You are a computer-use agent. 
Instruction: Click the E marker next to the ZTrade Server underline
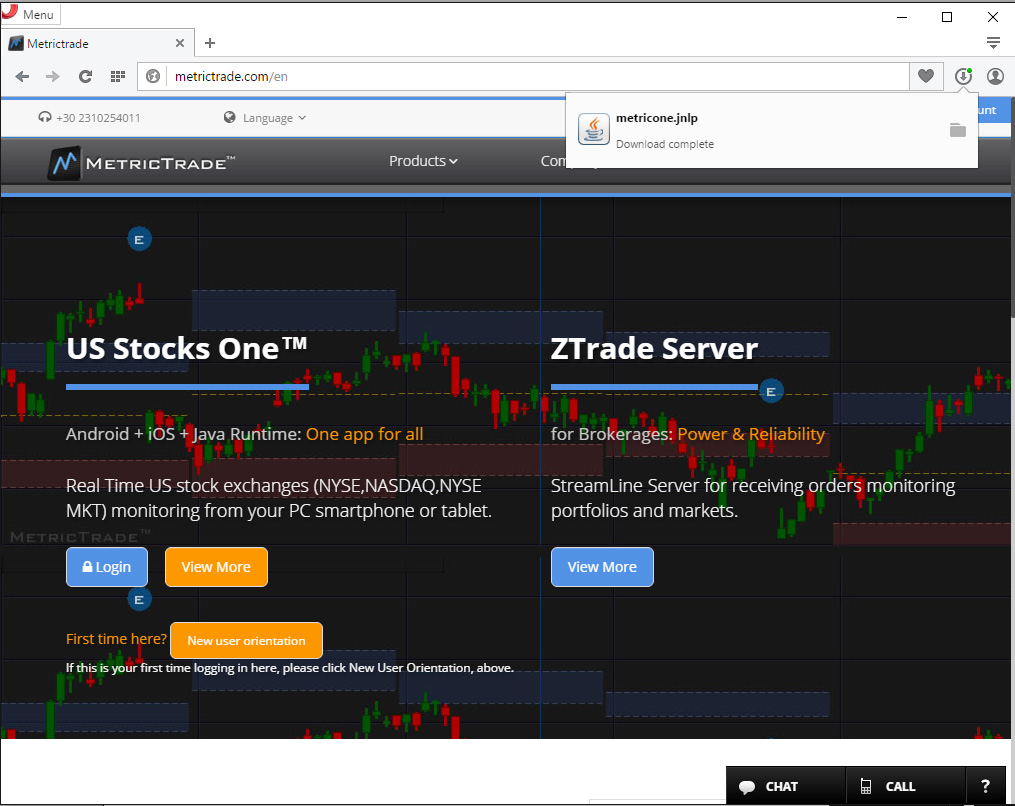point(771,391)
